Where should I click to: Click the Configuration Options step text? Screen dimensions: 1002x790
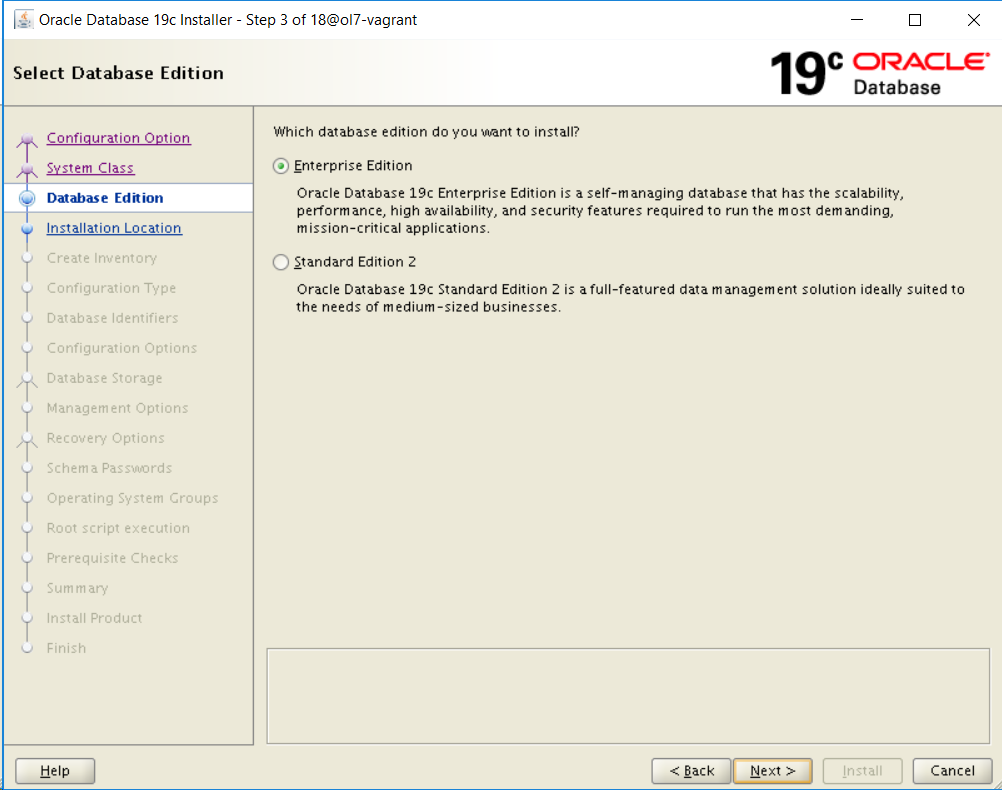tap(121, 348)
